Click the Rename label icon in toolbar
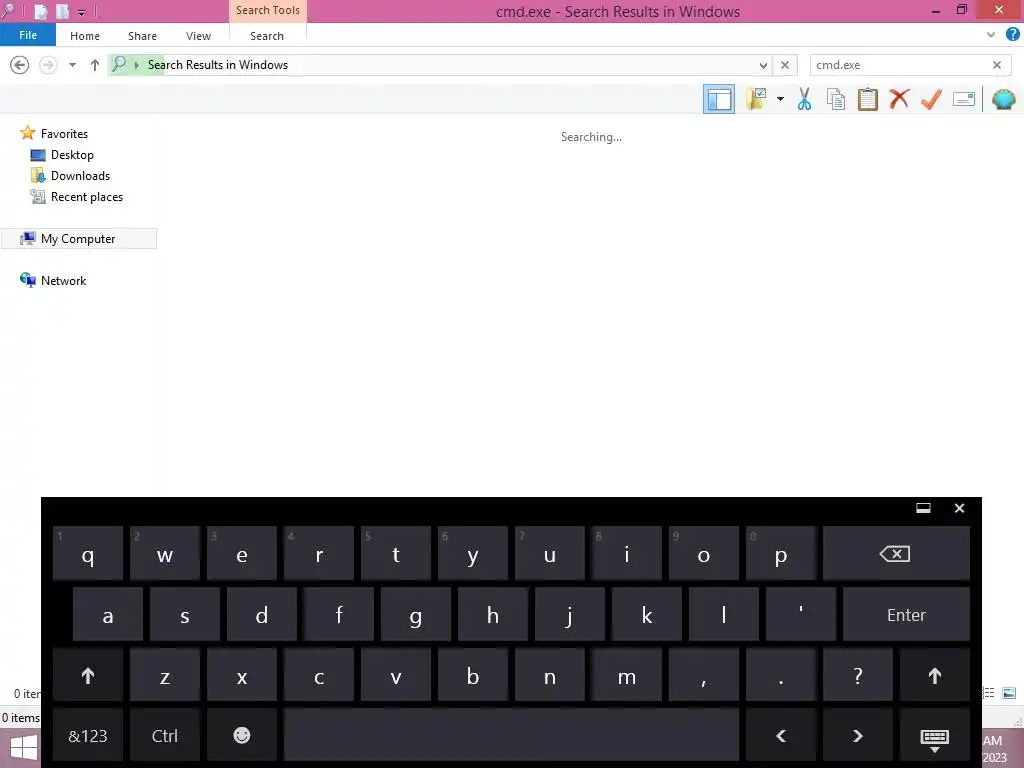The image size is (1024, 768). [964, 99]
